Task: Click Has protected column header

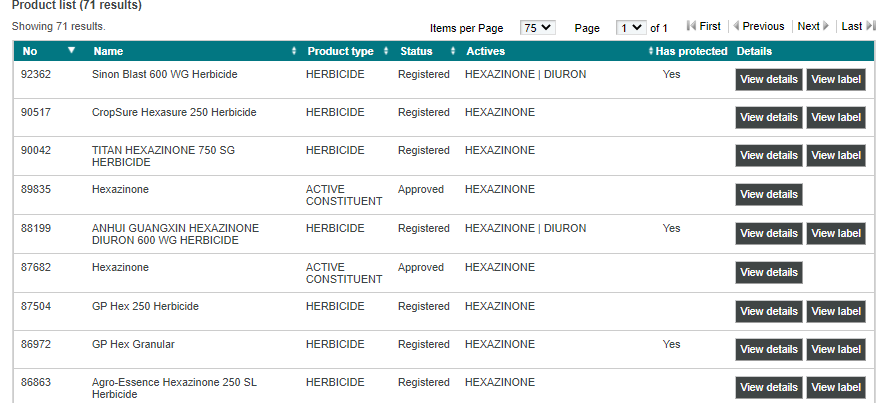Action: (x=692, y=51)
